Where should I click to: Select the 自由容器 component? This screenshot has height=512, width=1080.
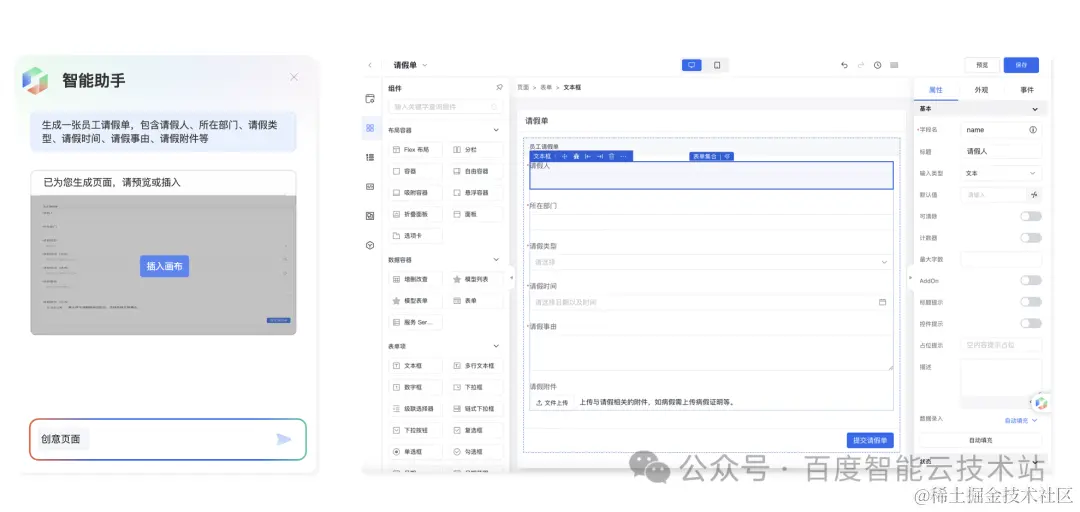click(x=476, y=171)
